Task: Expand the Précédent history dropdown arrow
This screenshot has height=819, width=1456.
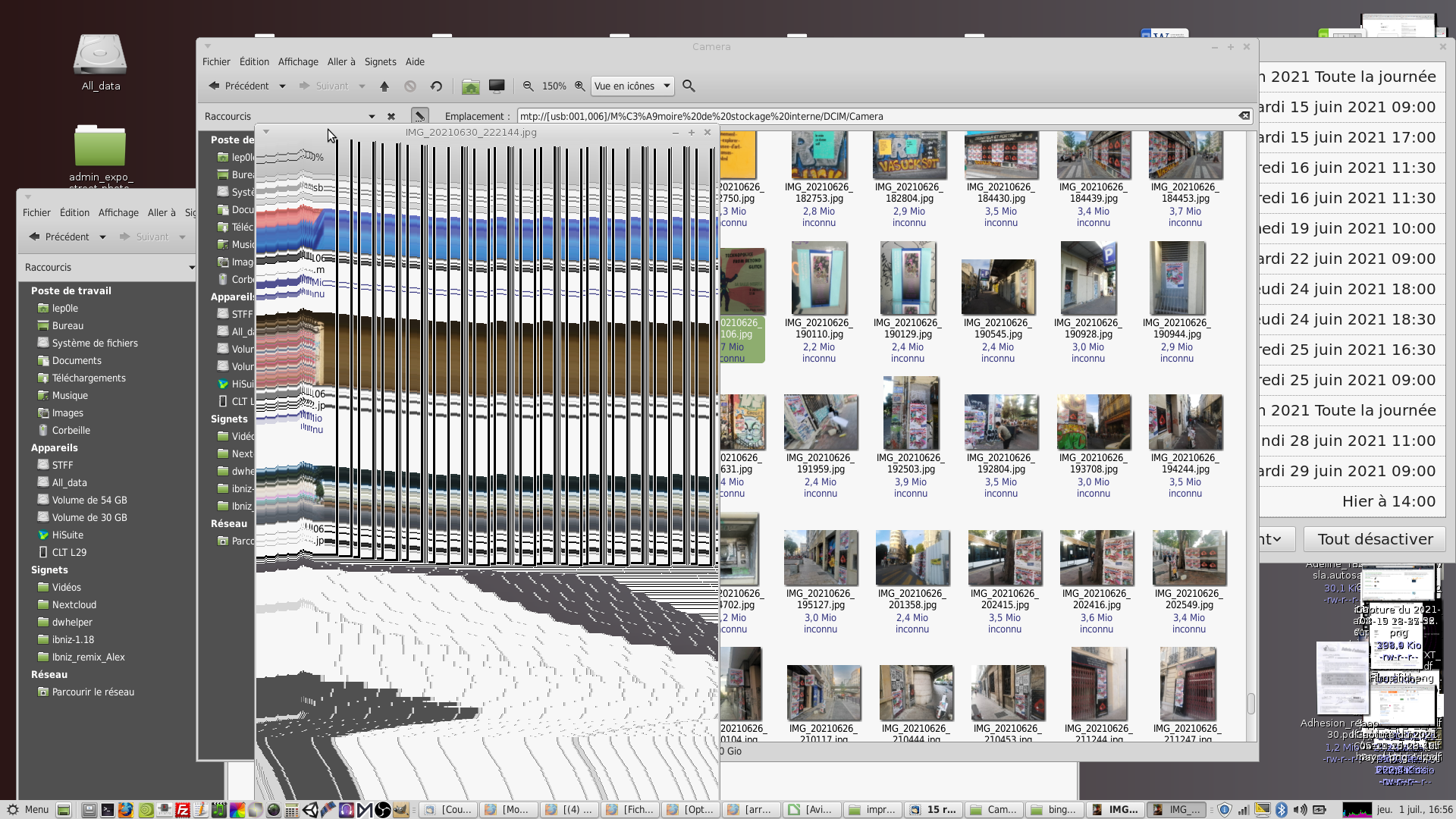Action: [x=282, y=86]
